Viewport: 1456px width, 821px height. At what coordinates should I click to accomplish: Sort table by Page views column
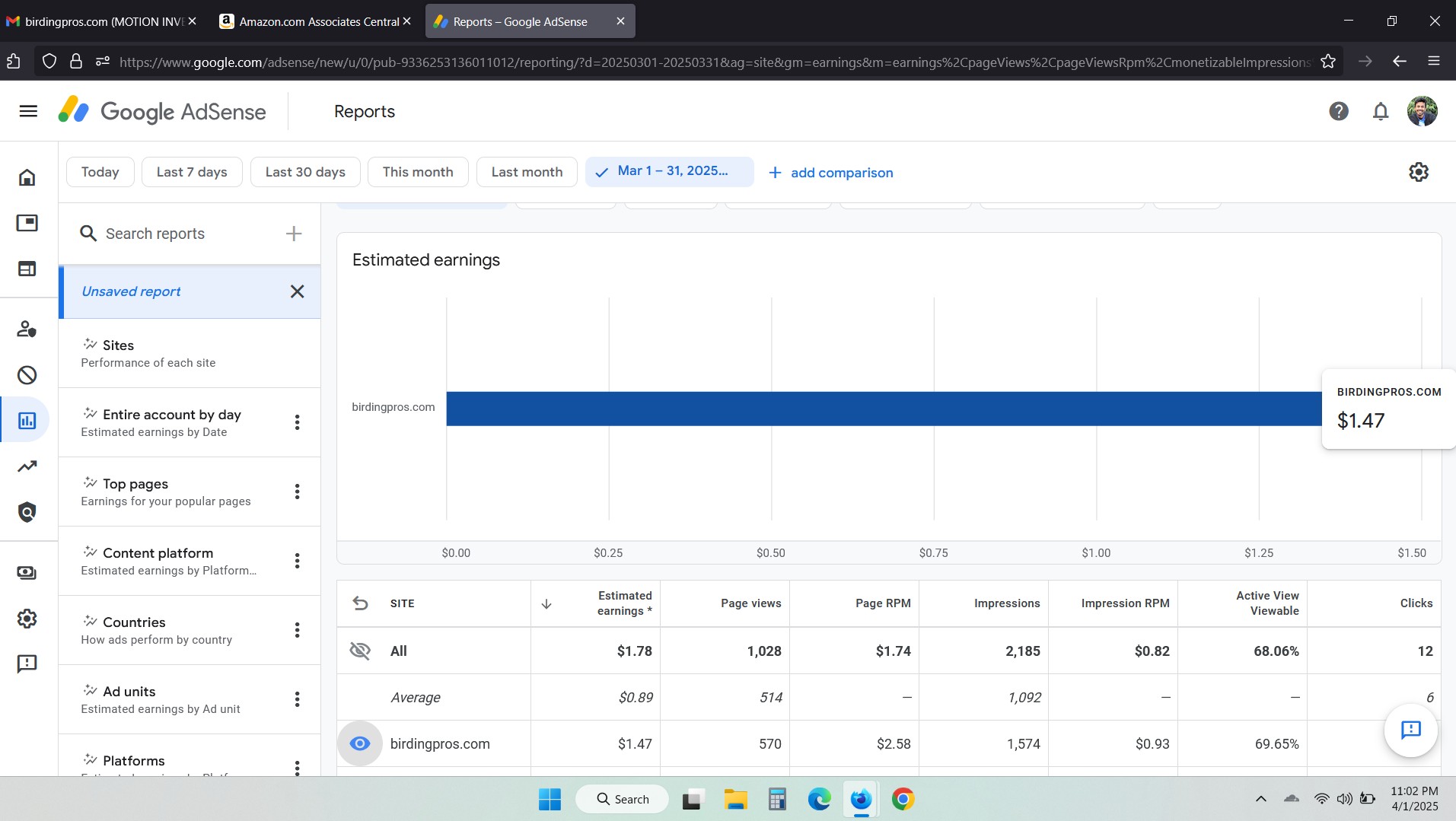pyautogui.click(x=750, y=603)
